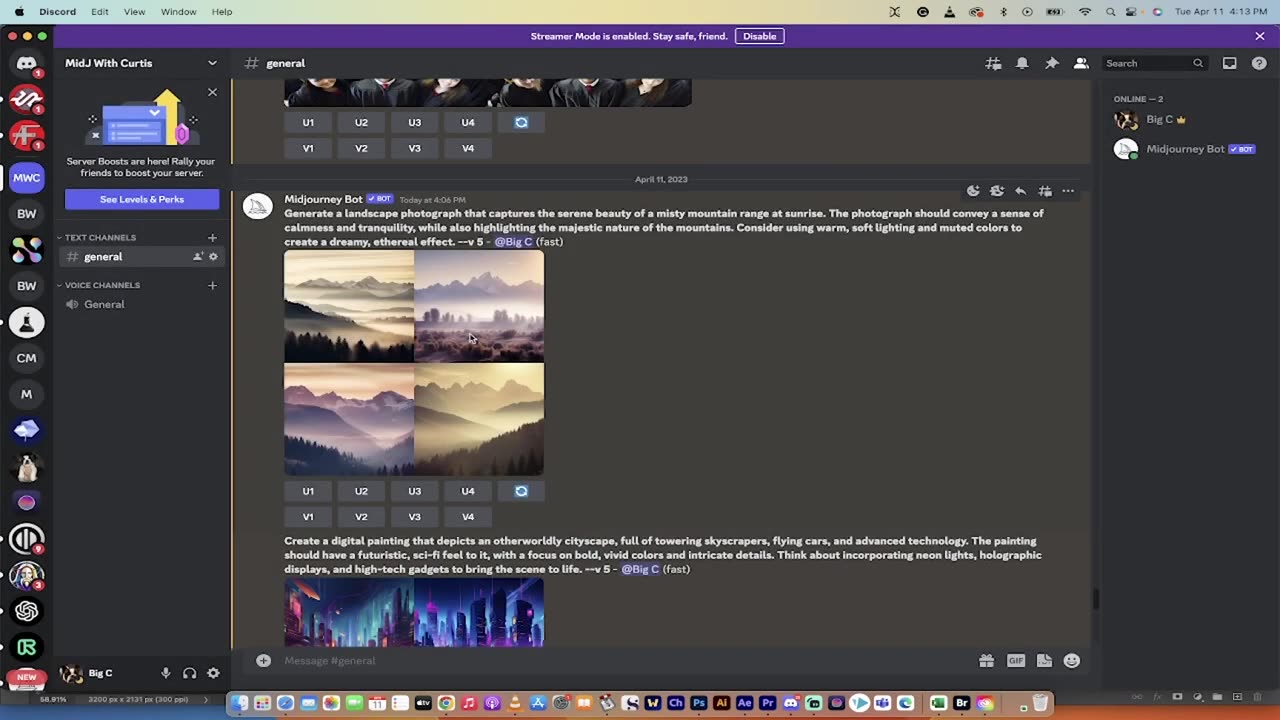Open the misty mountain image grid
The height and width of the screenshot is (720, 1280).
414,363
